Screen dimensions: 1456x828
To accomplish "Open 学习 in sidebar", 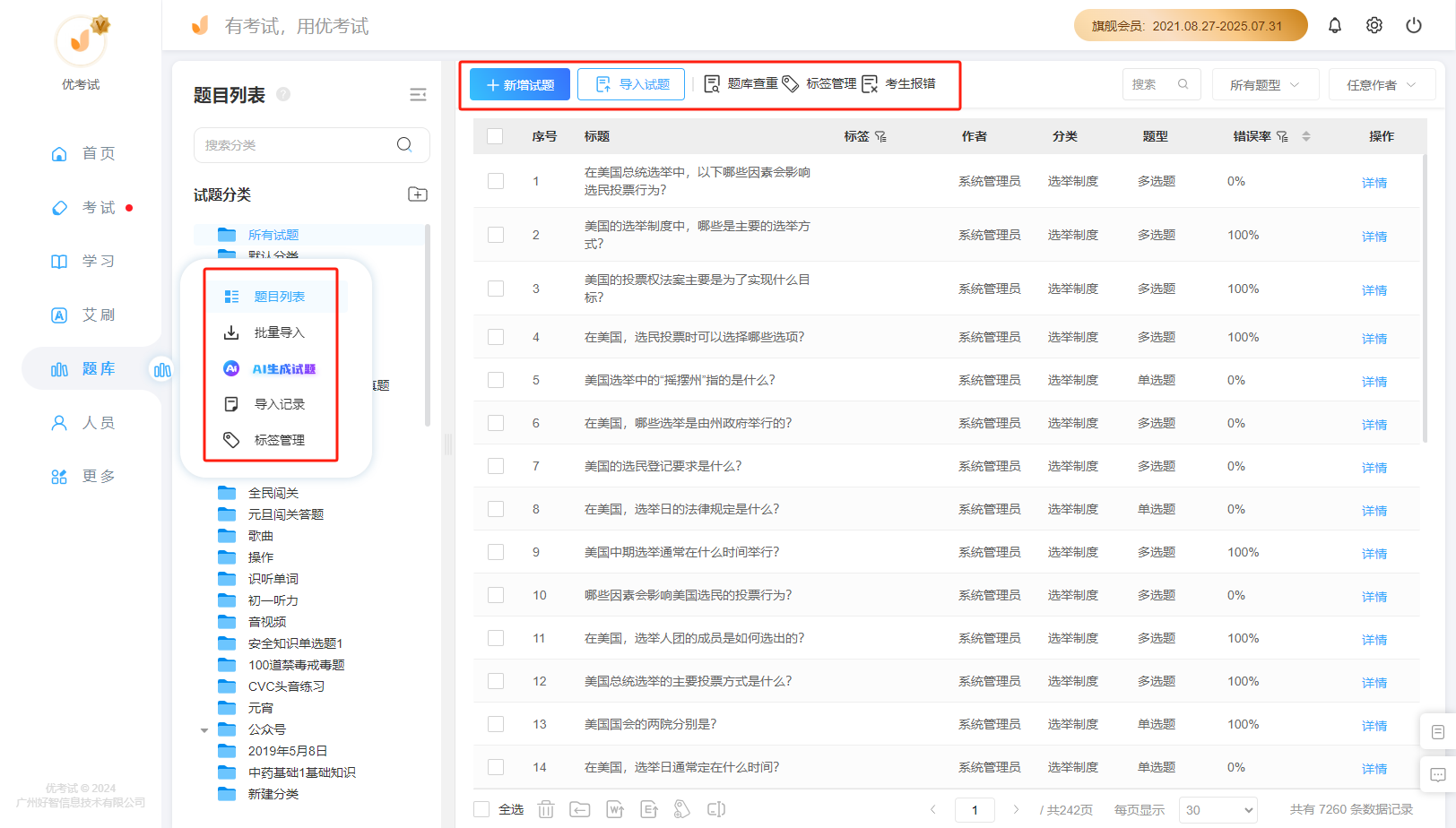I will 83,261.
